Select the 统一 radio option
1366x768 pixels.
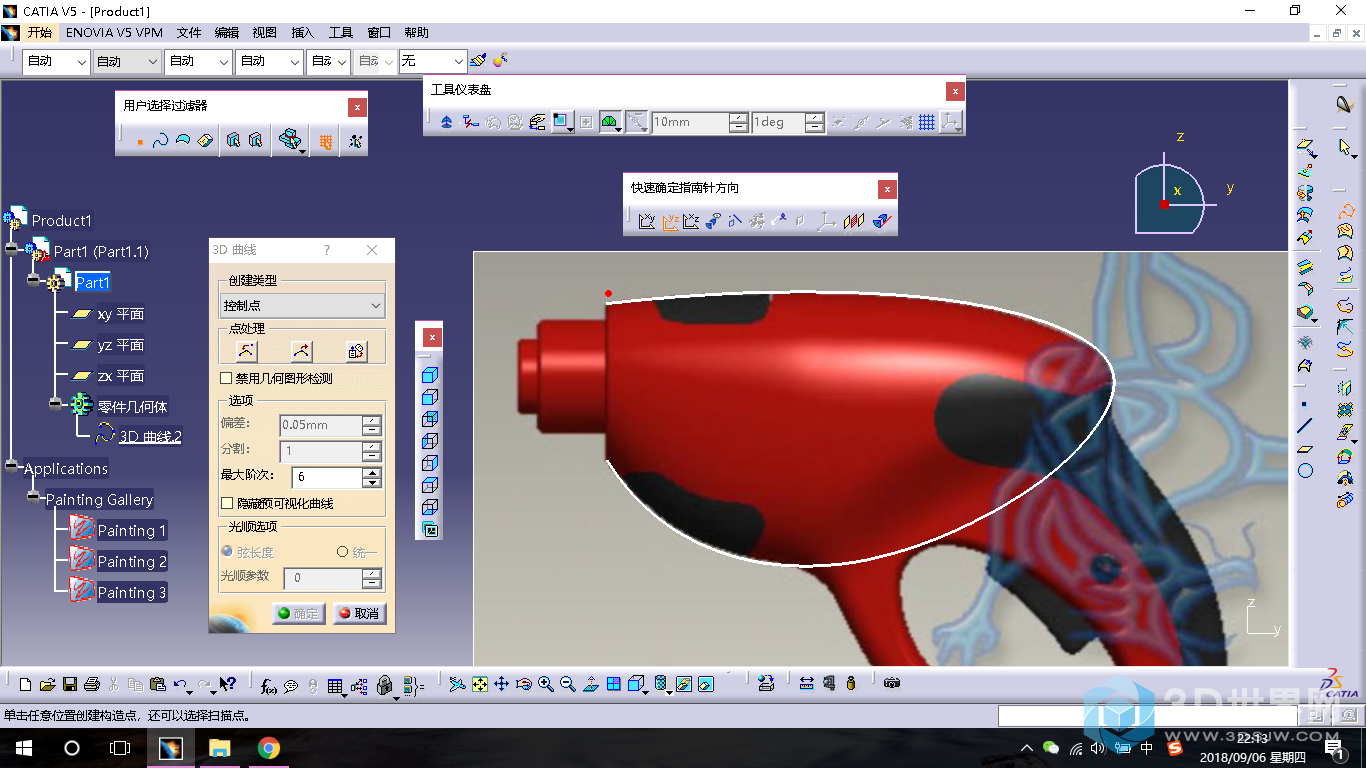(343, 552)
